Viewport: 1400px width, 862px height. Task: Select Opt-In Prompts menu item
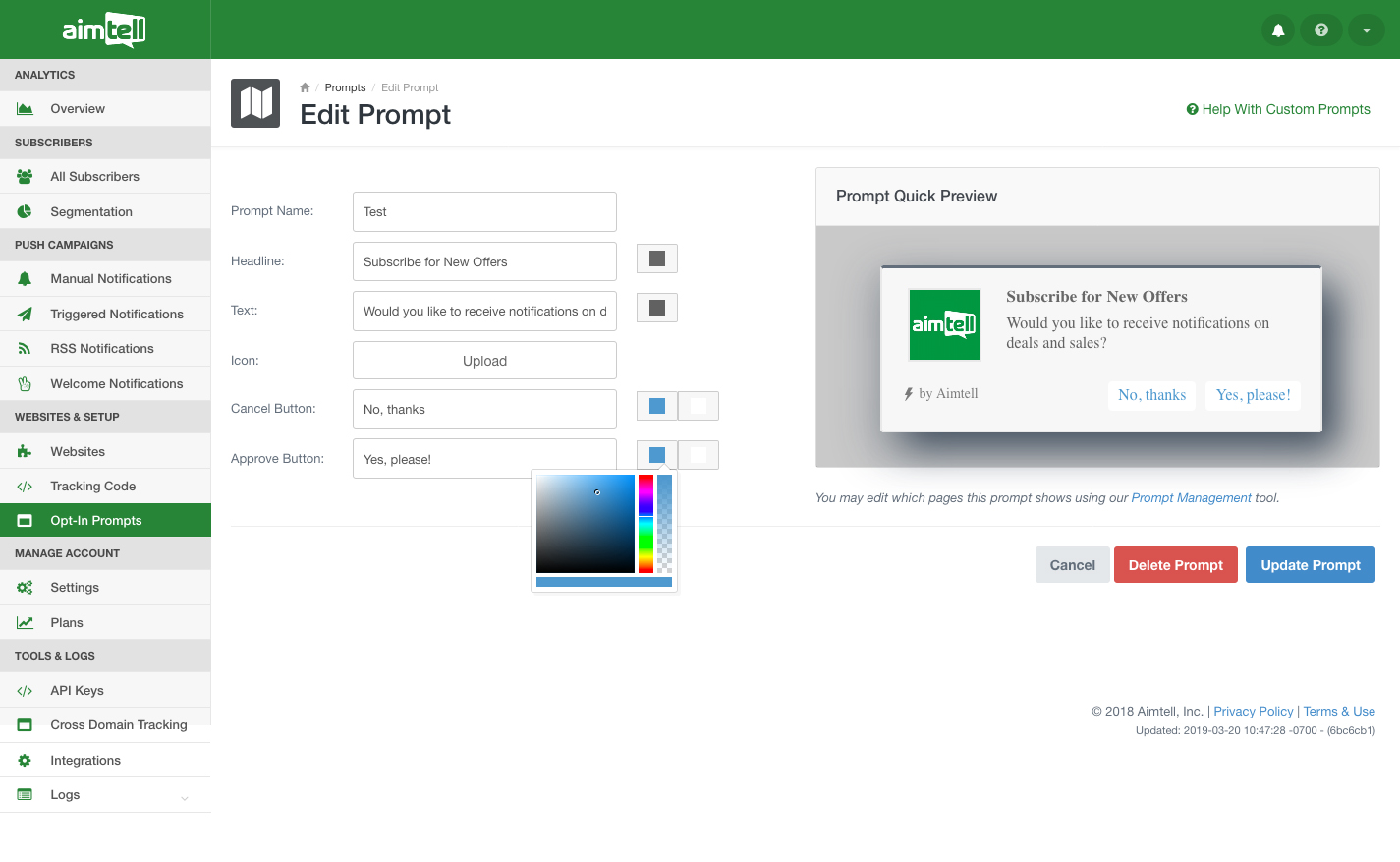point(105,521)
